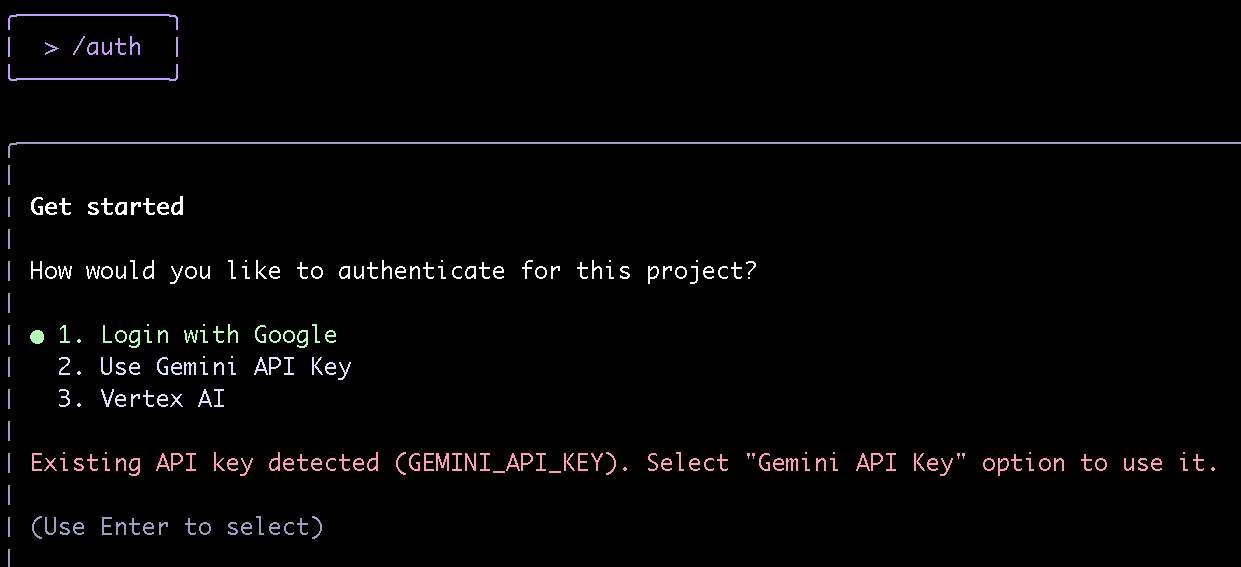Click the ">" prompt symbol before /auth
Viewport: 1241px width, 567px height.
point(51,47)
